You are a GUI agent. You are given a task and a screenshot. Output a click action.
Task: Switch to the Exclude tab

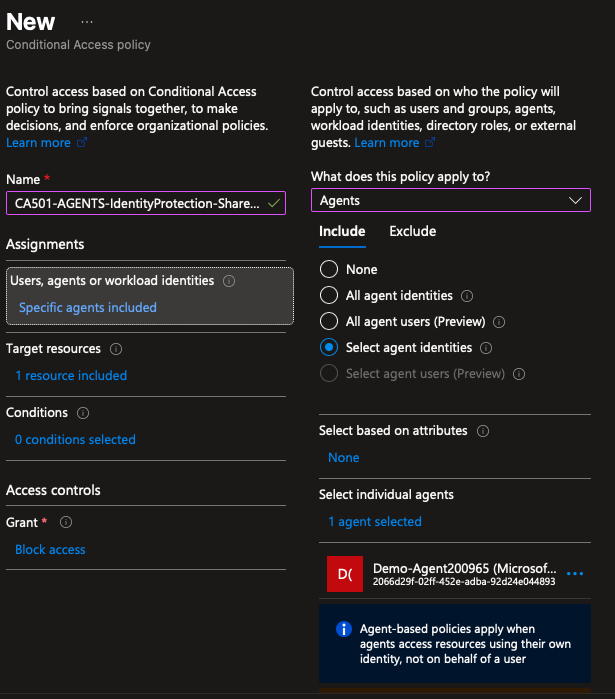(413, 231)
